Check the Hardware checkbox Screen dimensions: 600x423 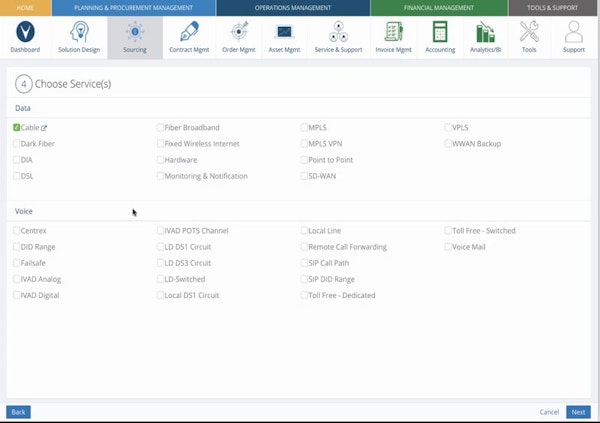click(160, 160)
